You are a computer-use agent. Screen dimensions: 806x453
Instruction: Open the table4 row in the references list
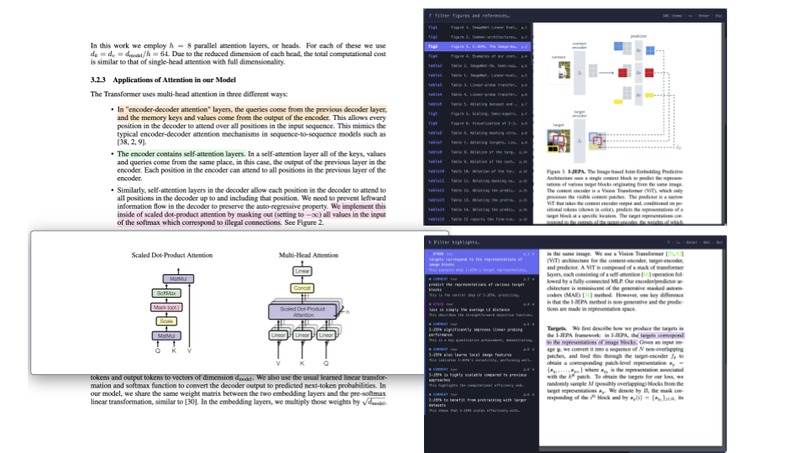[478, 95]
